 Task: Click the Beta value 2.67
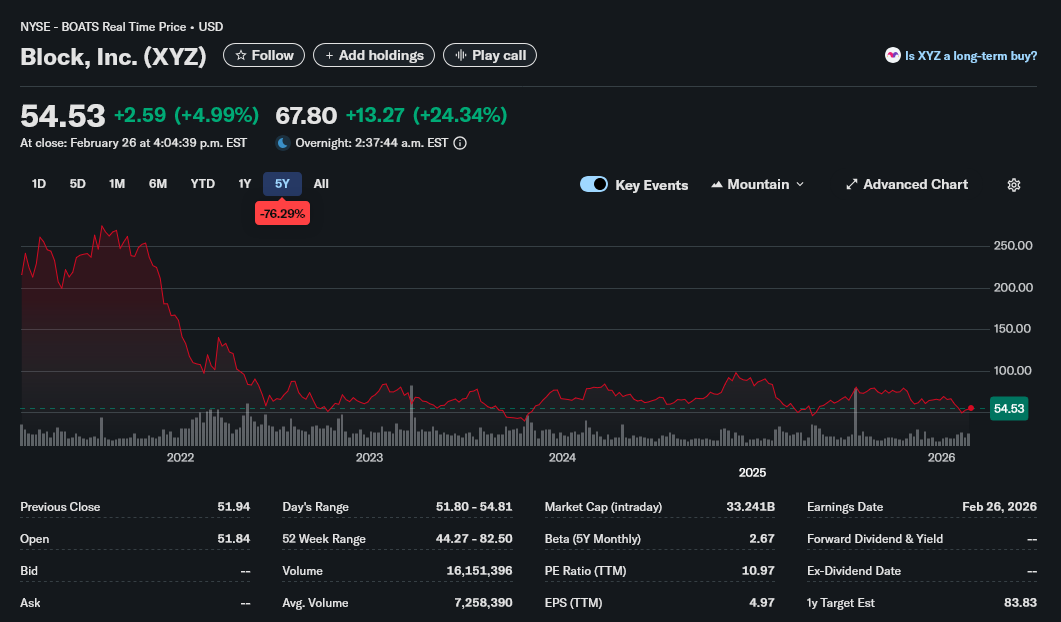[x=762, y=539]
